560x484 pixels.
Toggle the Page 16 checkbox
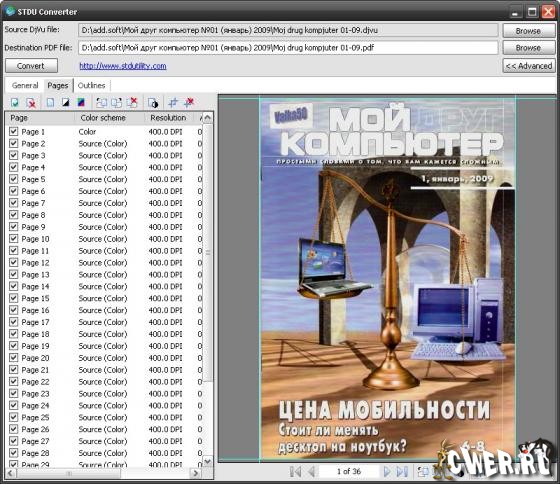pos(14,310)
